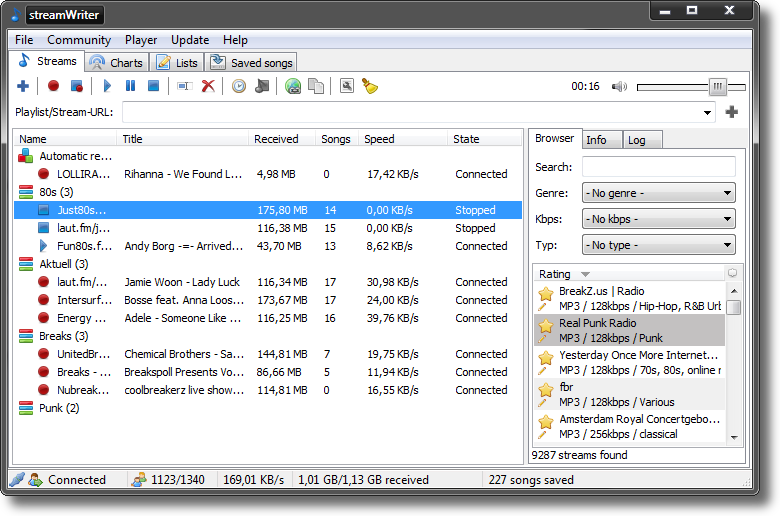Screen dimensions: 780x516
Task: Expand the Punk (2) stream group
Action: (x=26, y=408)
